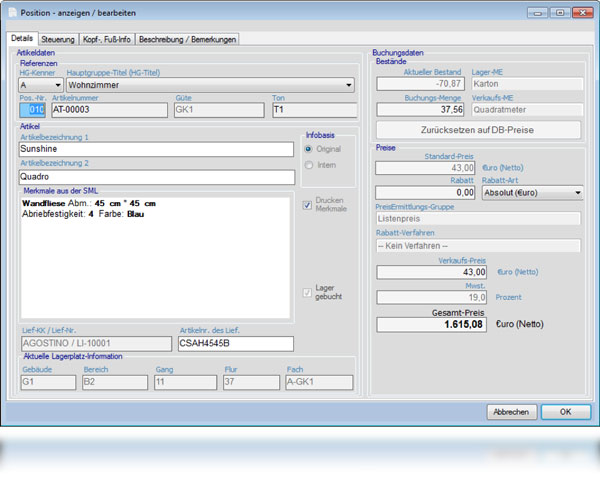Click the Lager-ME field Karton
This screenshot has width=600, height=490.
coord(527,84)
